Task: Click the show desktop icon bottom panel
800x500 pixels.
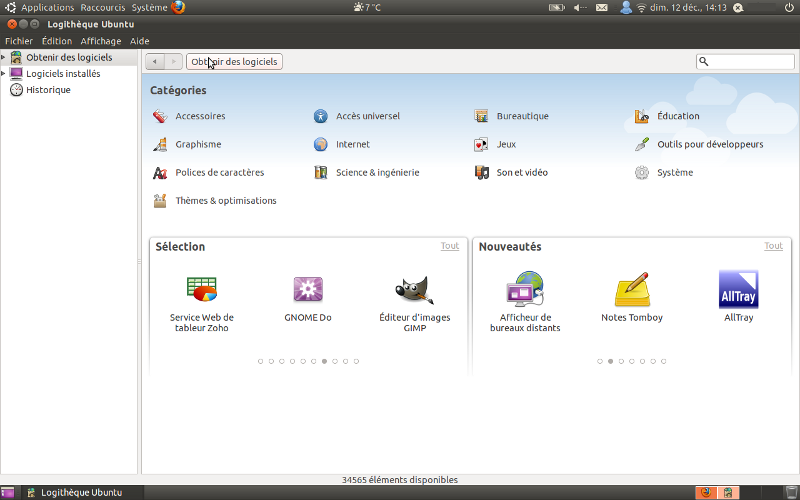Action: click(x=7, y=492)
